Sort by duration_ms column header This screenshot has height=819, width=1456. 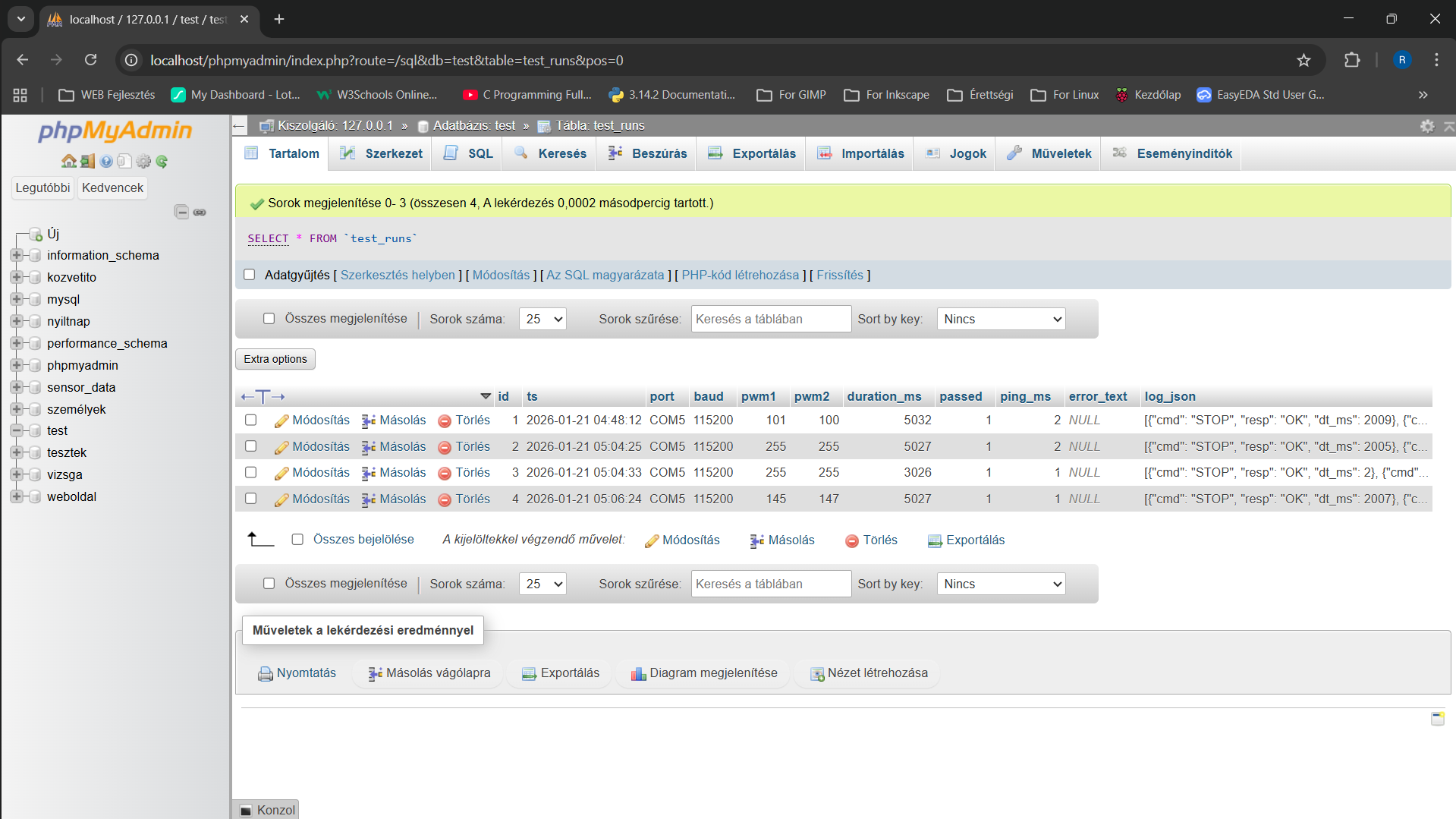tap(884, 396)
